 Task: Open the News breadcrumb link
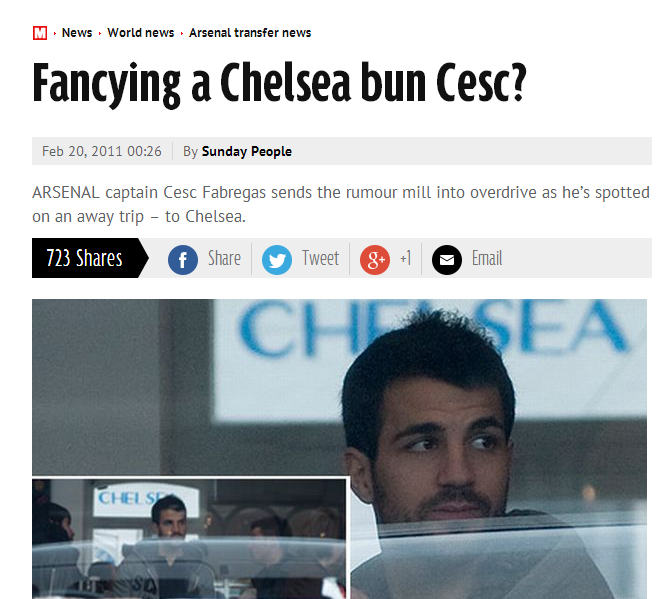click(77, 33)
